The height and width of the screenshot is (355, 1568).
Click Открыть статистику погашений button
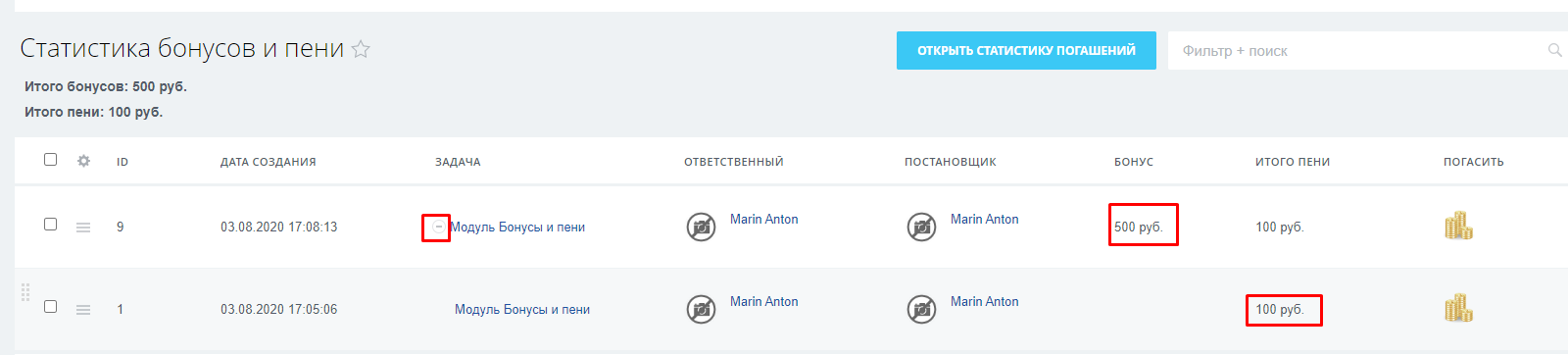1026,50
